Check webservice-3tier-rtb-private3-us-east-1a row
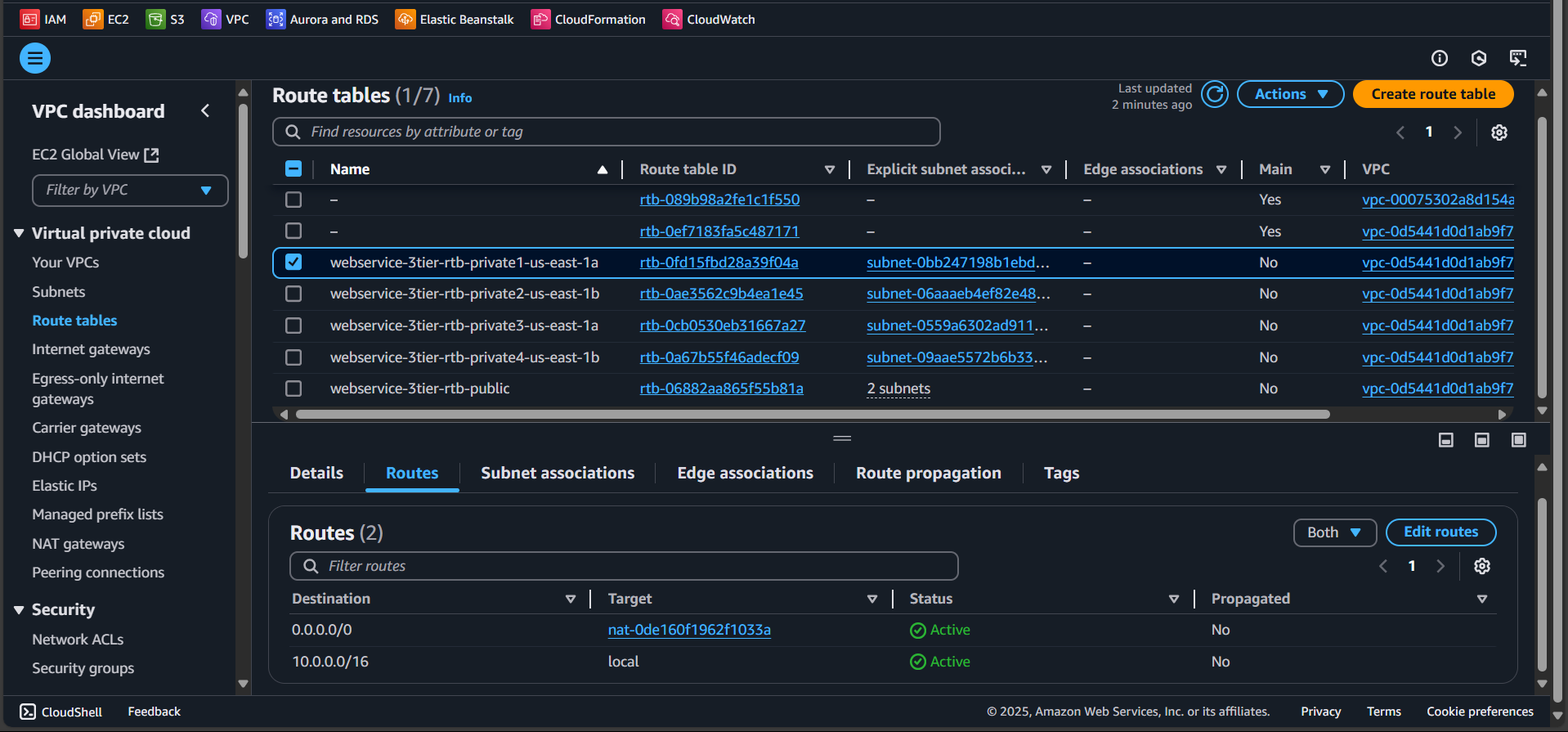 click(x=293, y=326)
